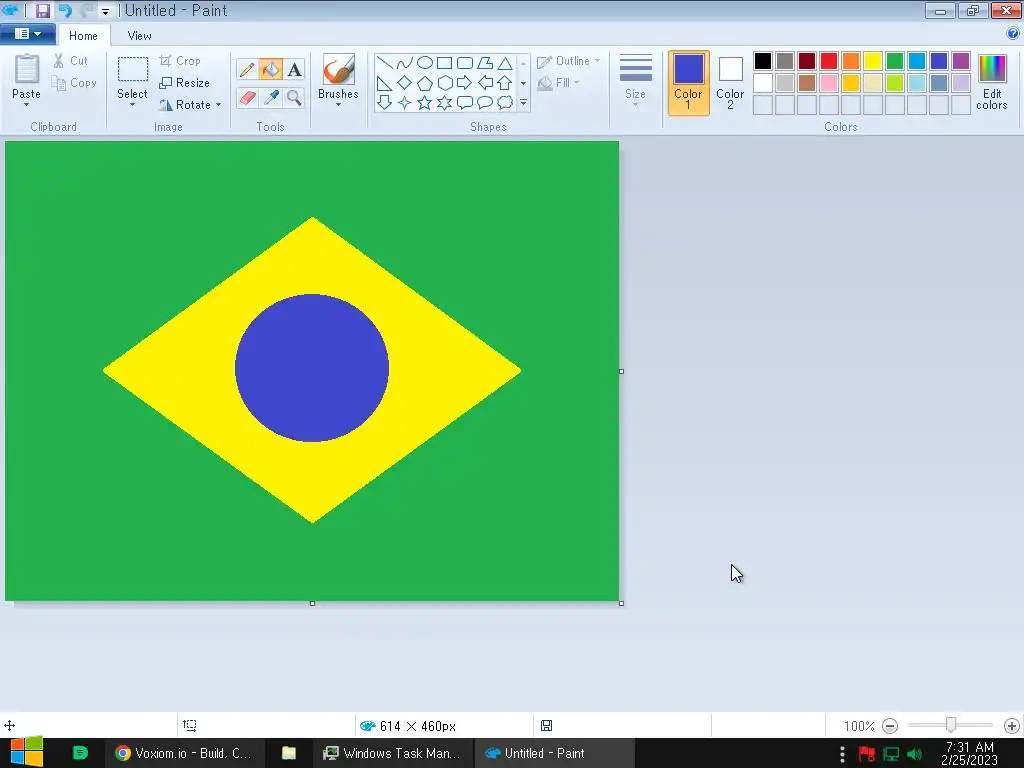The height and width of the screenshot is (768, 1024).
Task: Choose the Curve shape
Action: [404, 63]
